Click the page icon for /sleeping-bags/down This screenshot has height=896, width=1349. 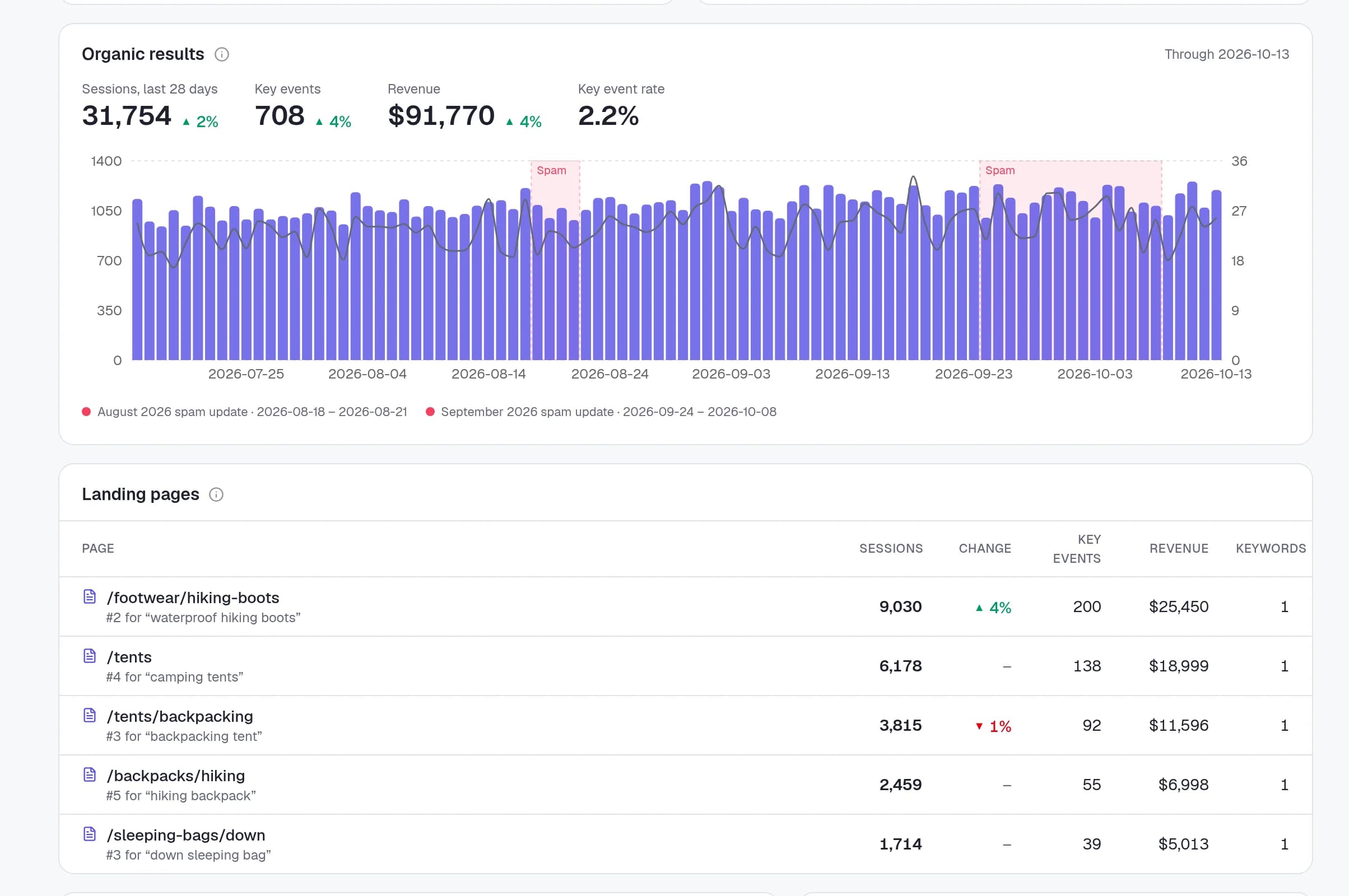pyautogui.click(x=90, y=834)
